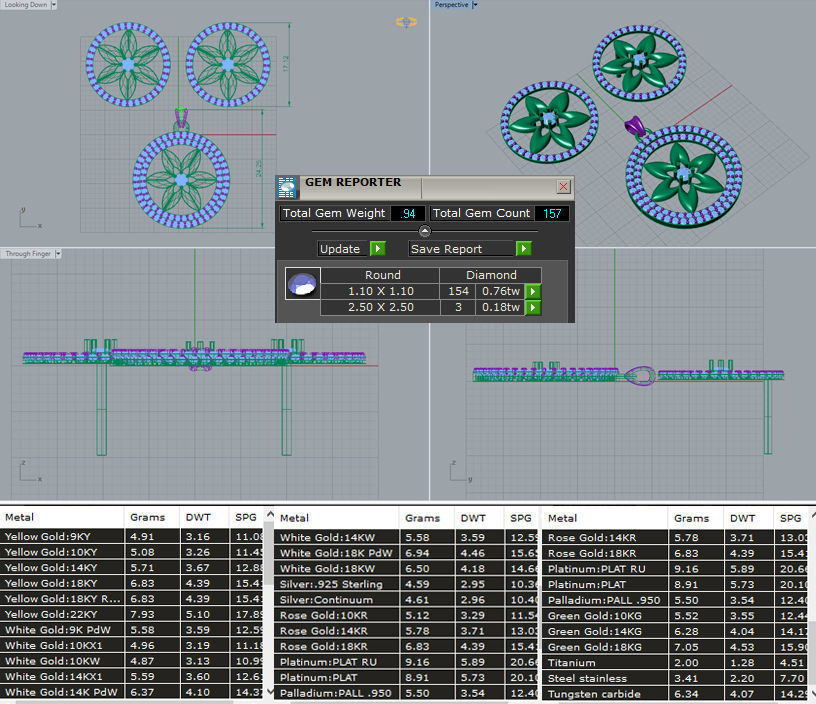Select the White Gold:14K PdW row
The height and width of the screenshot is (704, 816).
(131, 693)
